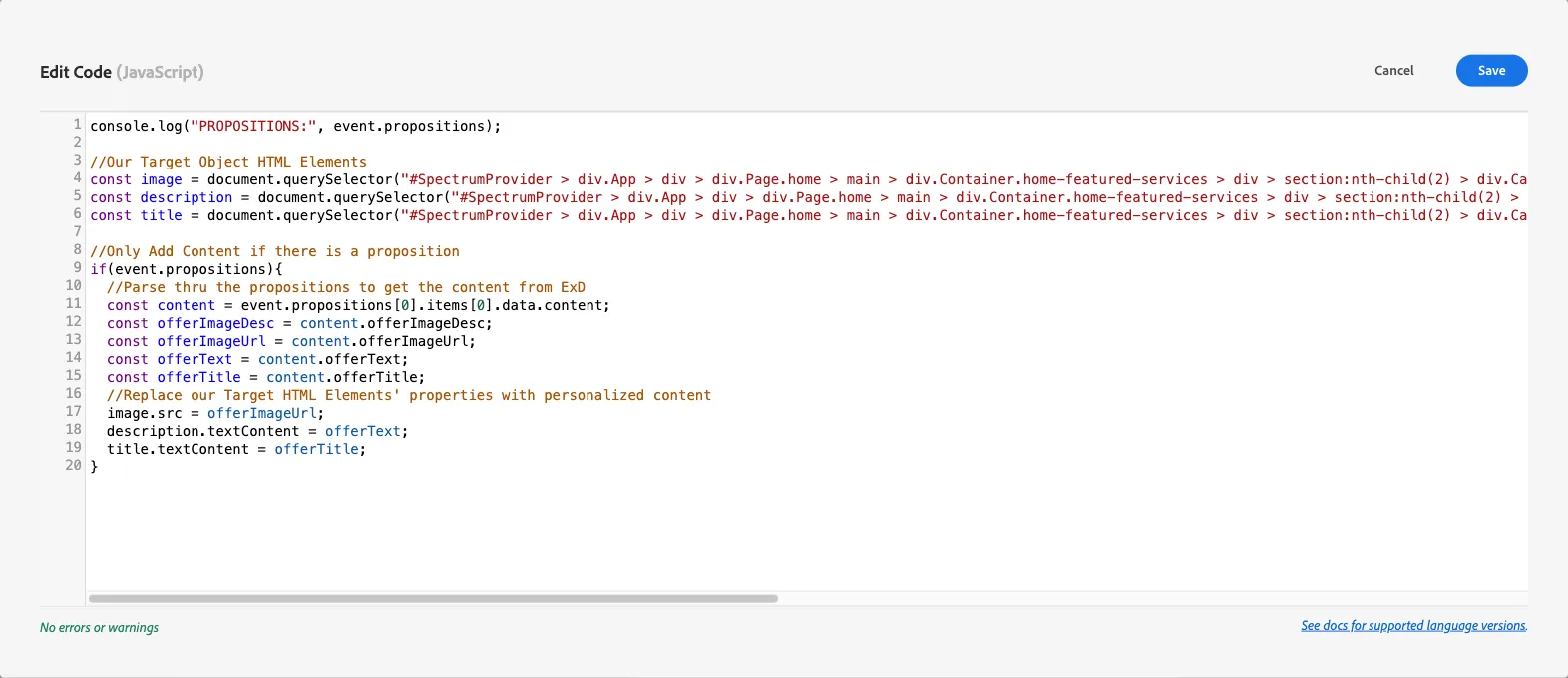Click the 'title.textContent = offerTitle;' line
The width and height of the screenshot is (1568, 678).
[x=236, y=449]
